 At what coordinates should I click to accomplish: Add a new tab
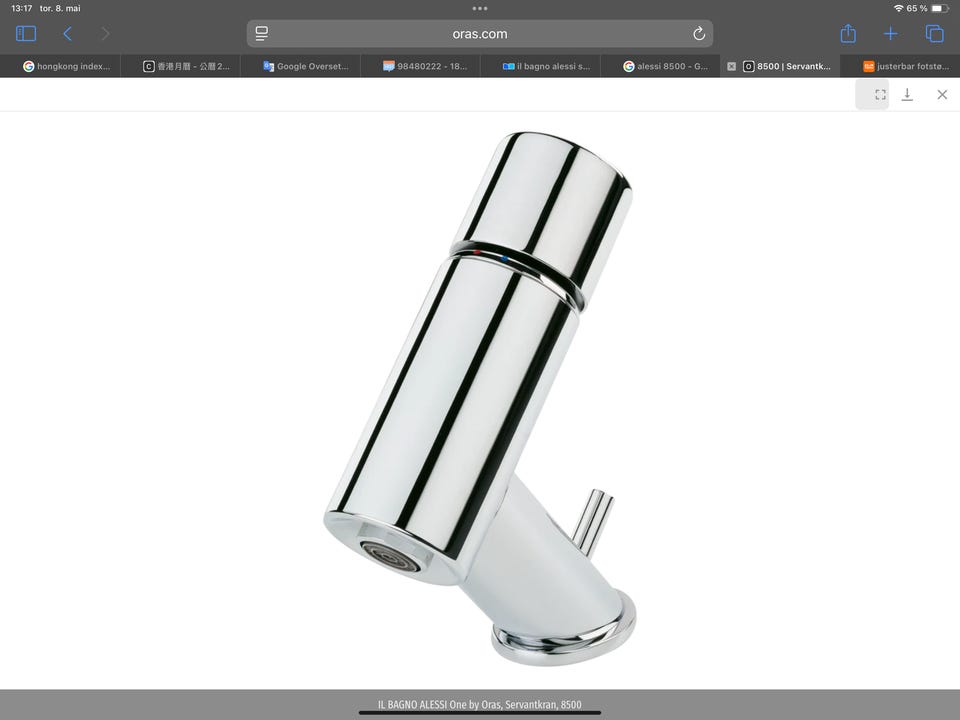pos(891,34)
